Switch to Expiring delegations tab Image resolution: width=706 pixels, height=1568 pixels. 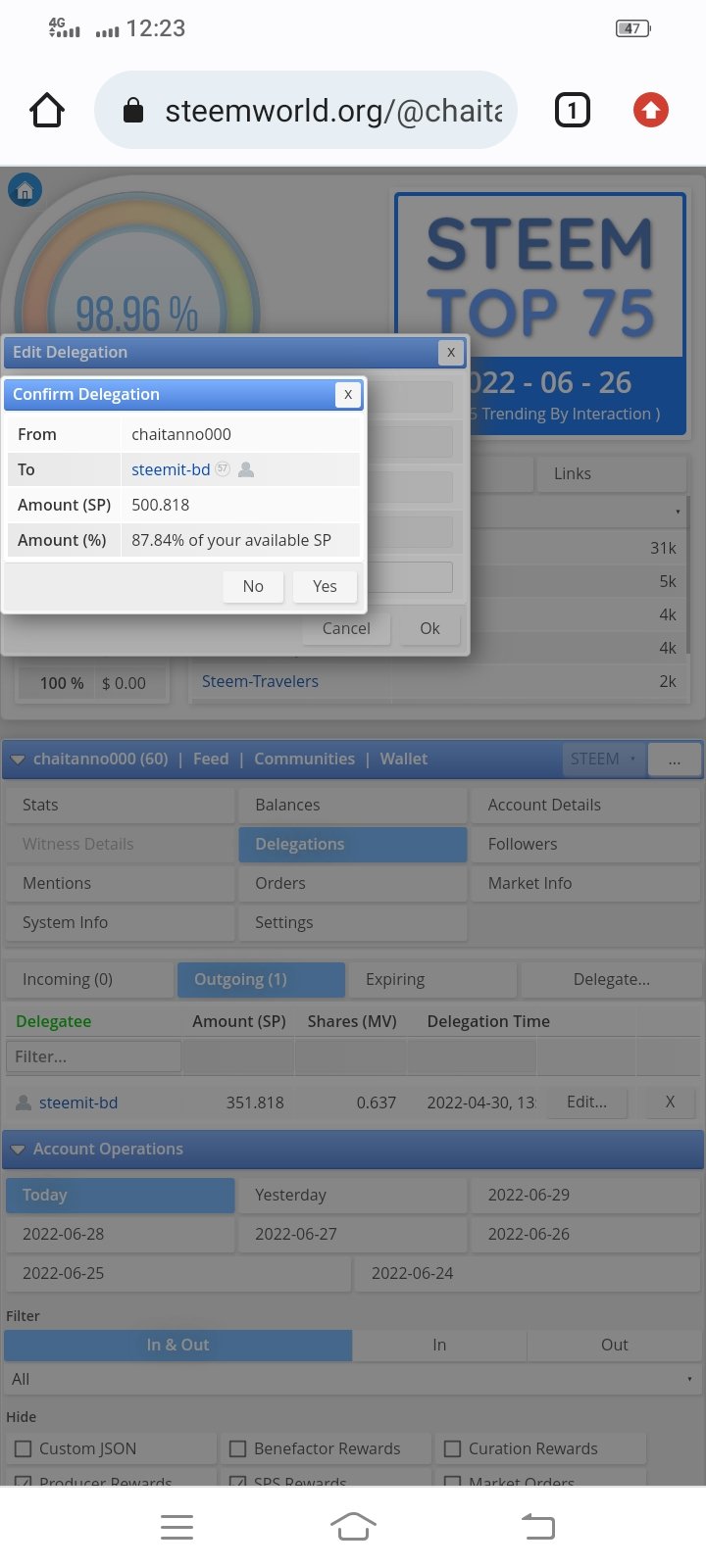pos(432,979)
